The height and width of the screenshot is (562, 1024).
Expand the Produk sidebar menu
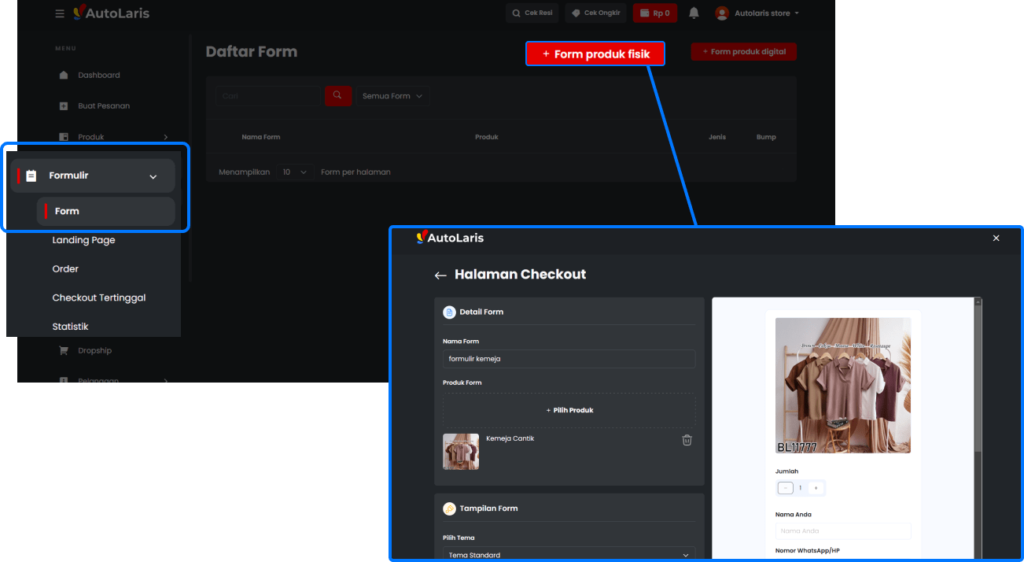coord(112,136)
